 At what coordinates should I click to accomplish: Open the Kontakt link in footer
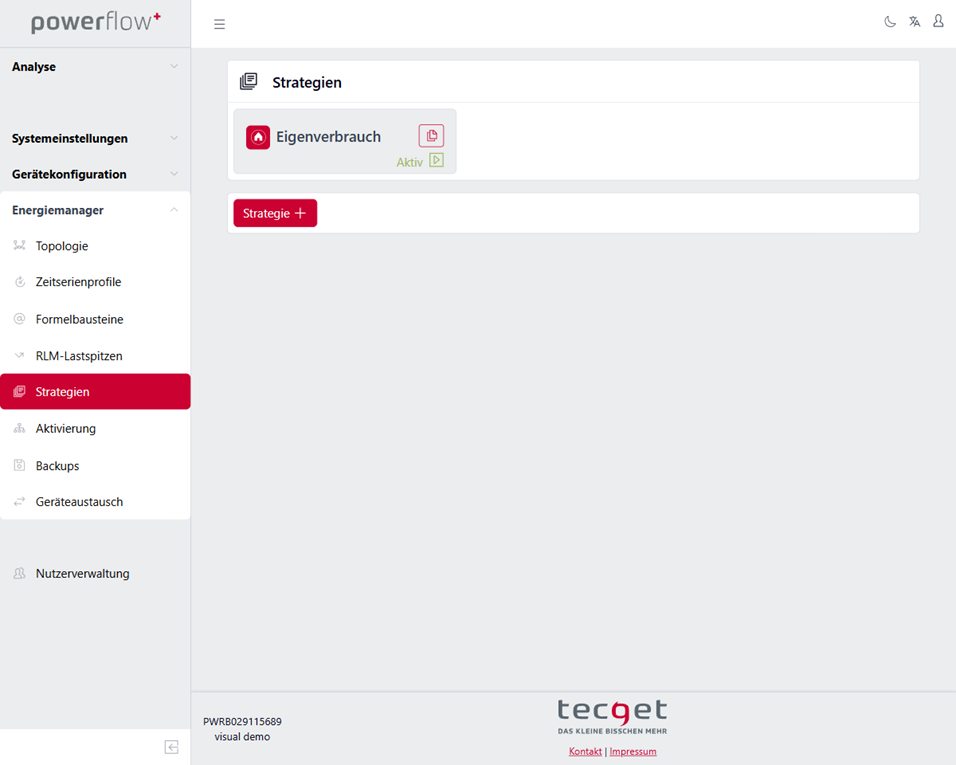(x=585, y=752)
